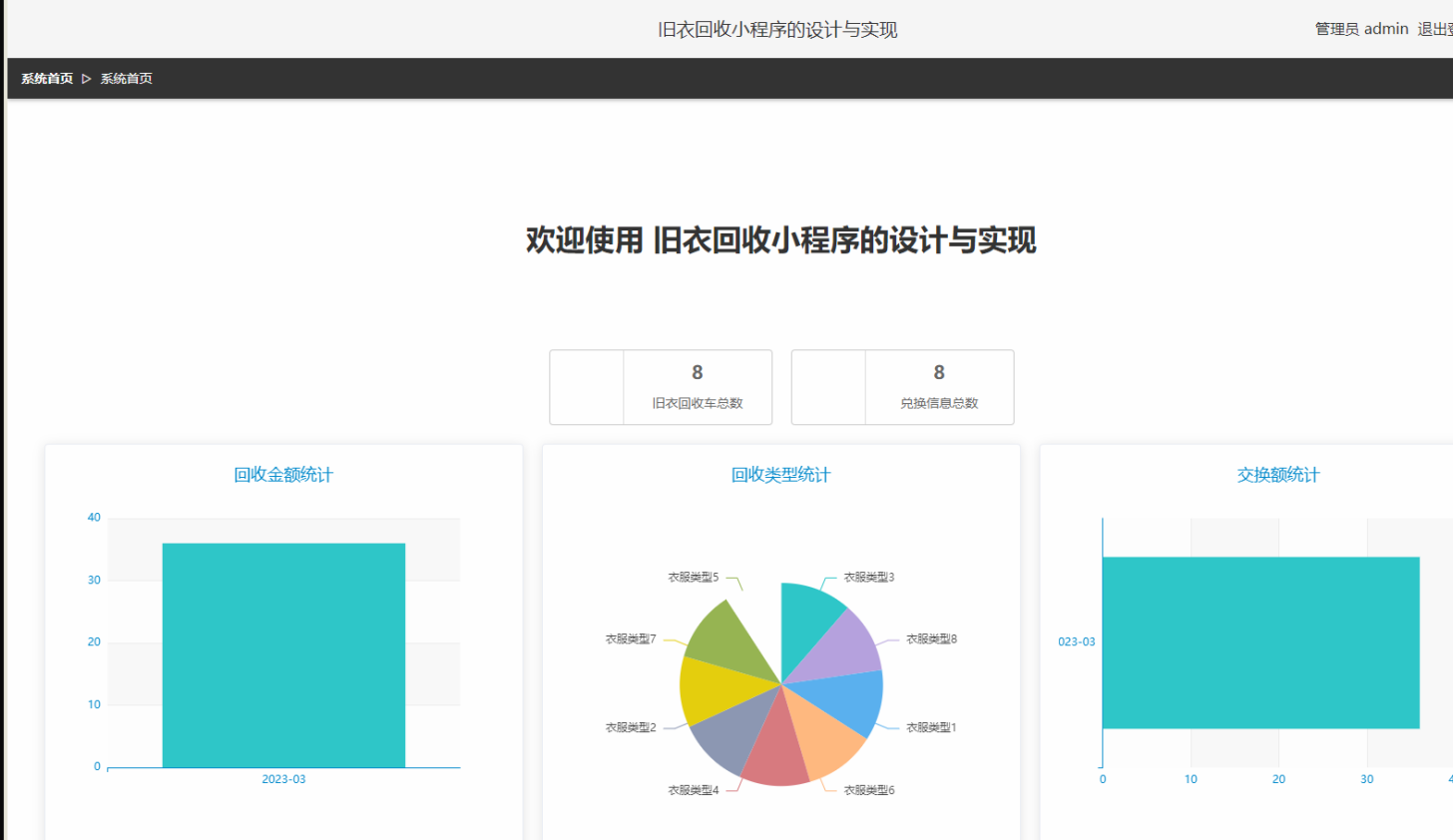Click the 回收类型统计 chart title
Image resolution: width=1453 pixels, height=840 pixels.
click(x=780, y=475)
